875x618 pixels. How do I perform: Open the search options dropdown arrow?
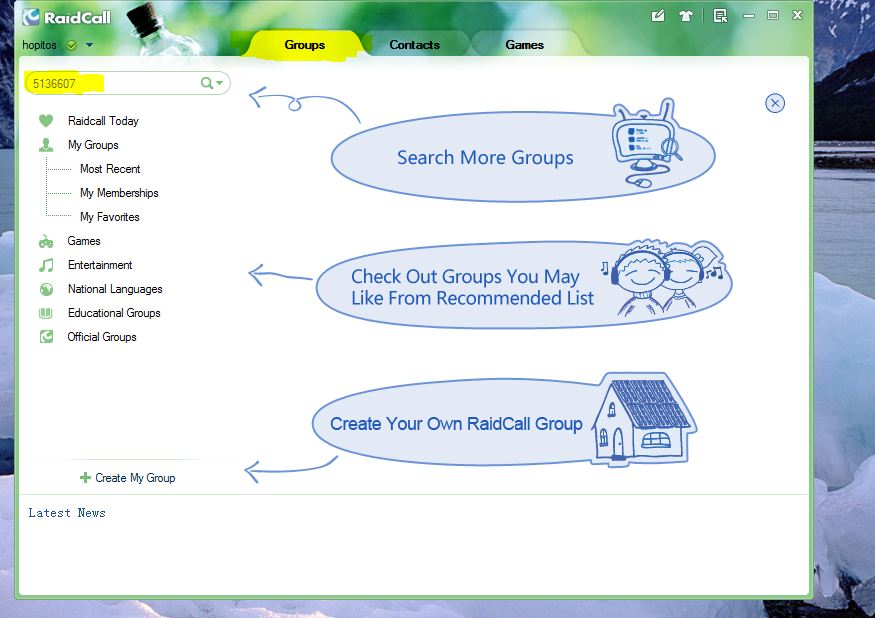click(x=219, y=83)
